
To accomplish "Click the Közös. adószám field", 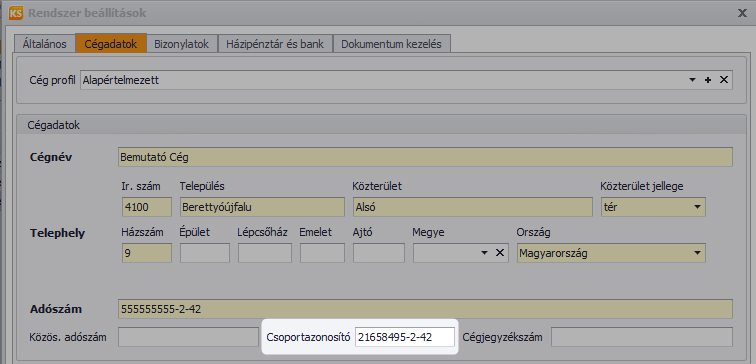I will click(189, 337).
